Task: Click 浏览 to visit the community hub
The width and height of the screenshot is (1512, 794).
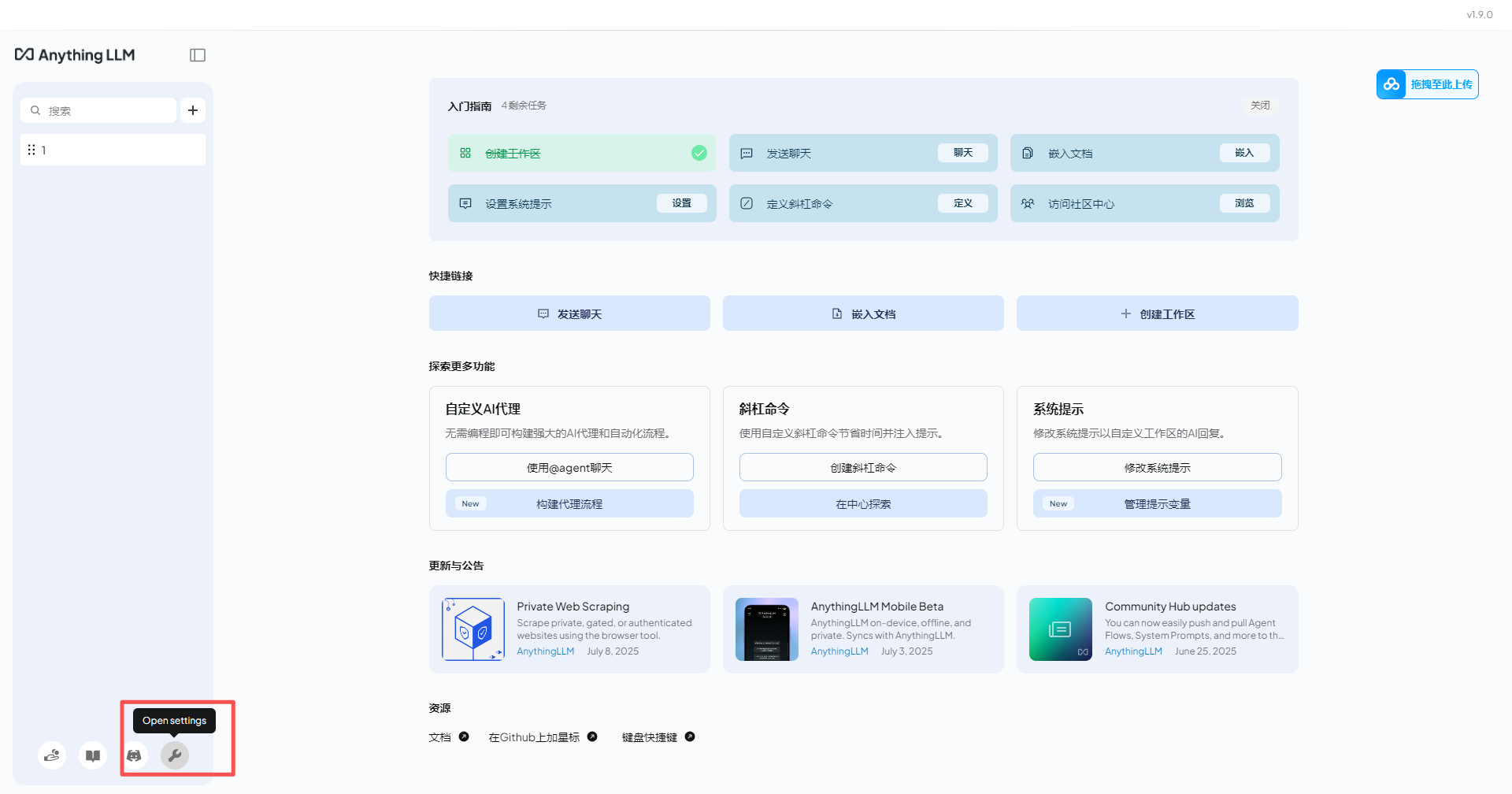Action: click(1244, 203)
